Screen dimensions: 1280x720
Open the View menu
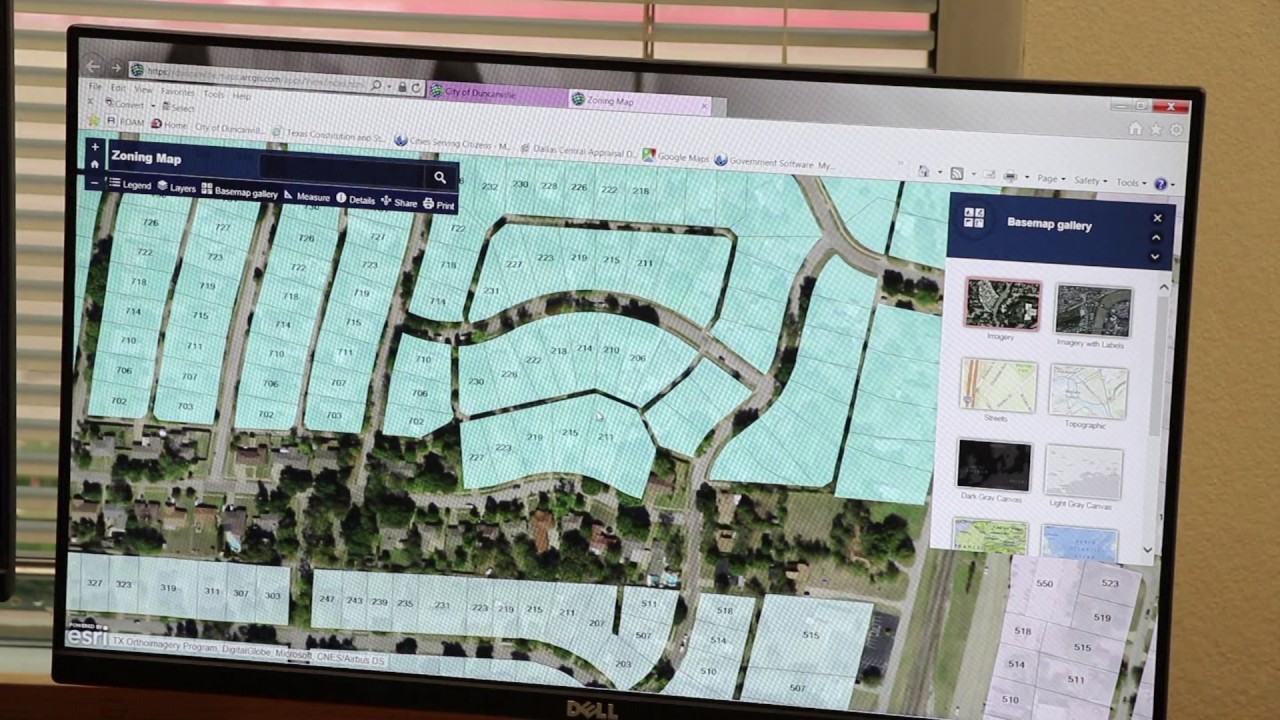144,89
